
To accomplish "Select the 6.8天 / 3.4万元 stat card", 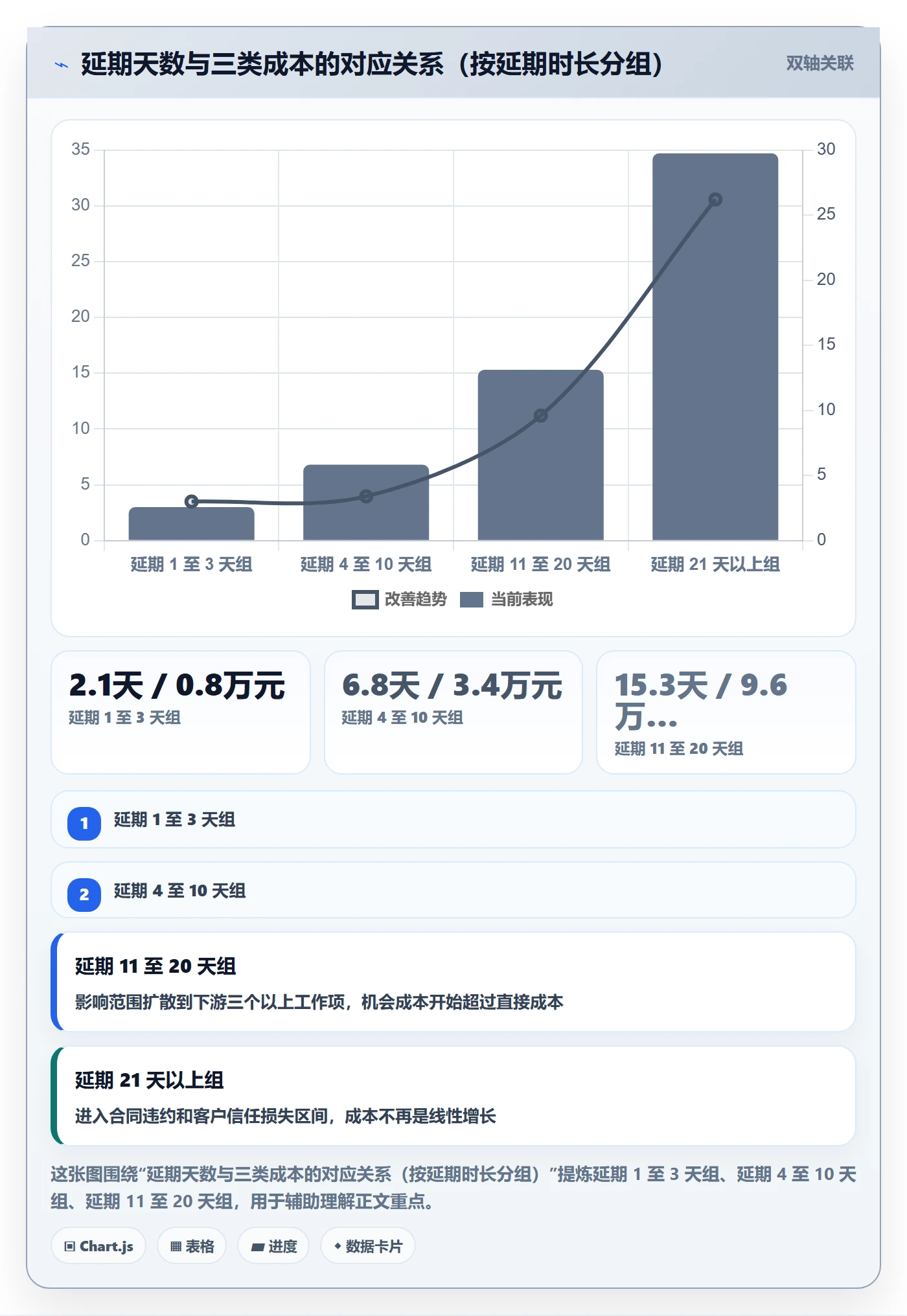I will (x=454, y=712).
